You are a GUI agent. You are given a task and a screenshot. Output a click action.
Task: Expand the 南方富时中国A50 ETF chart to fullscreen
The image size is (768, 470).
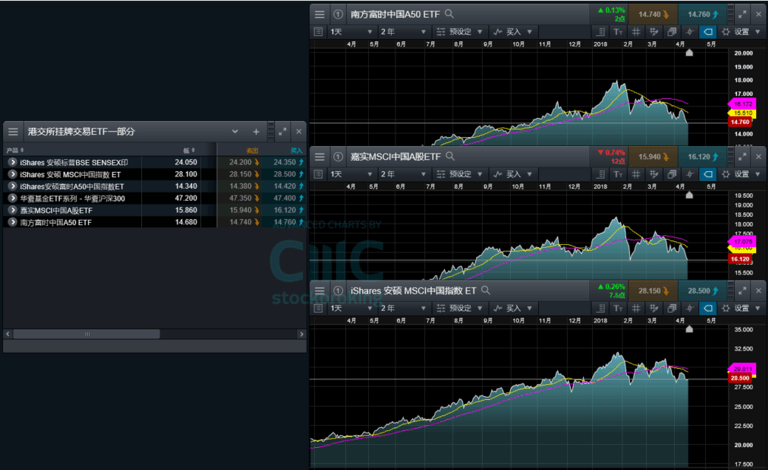coord(743,15)
